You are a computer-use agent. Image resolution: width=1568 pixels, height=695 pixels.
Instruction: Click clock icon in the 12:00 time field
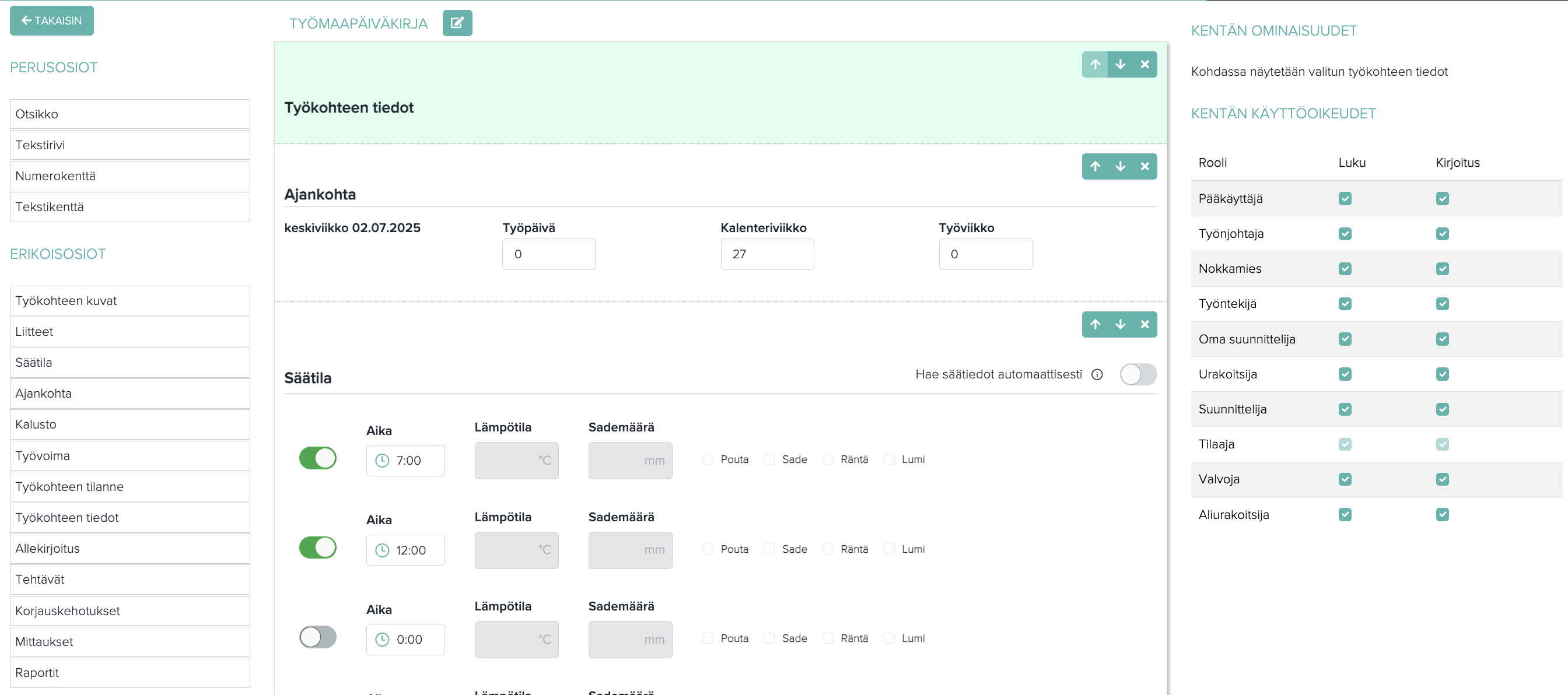(x=382, y=550)
